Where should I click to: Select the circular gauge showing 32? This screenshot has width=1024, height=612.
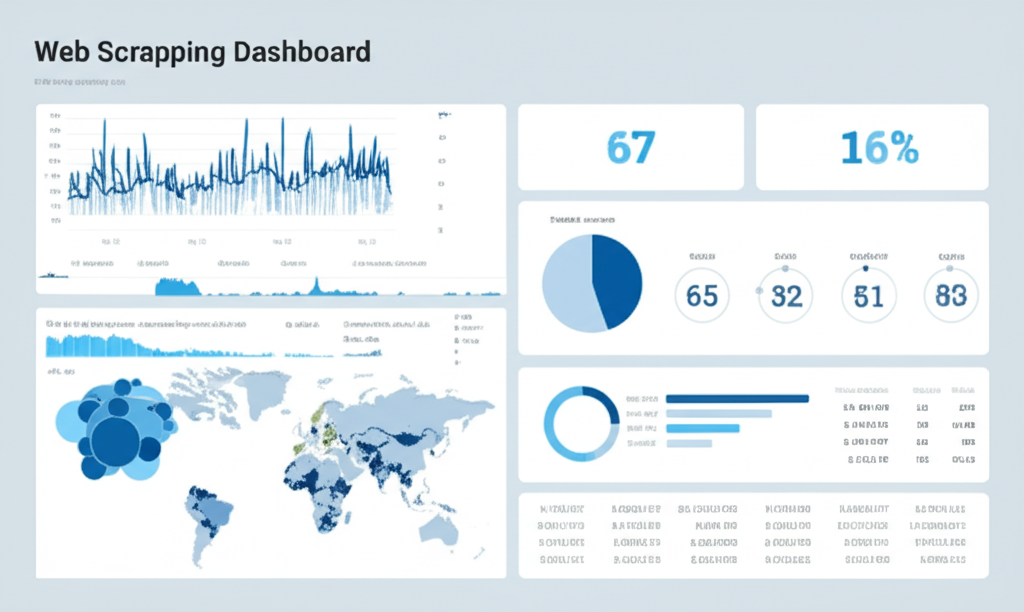tap(786, 296)
